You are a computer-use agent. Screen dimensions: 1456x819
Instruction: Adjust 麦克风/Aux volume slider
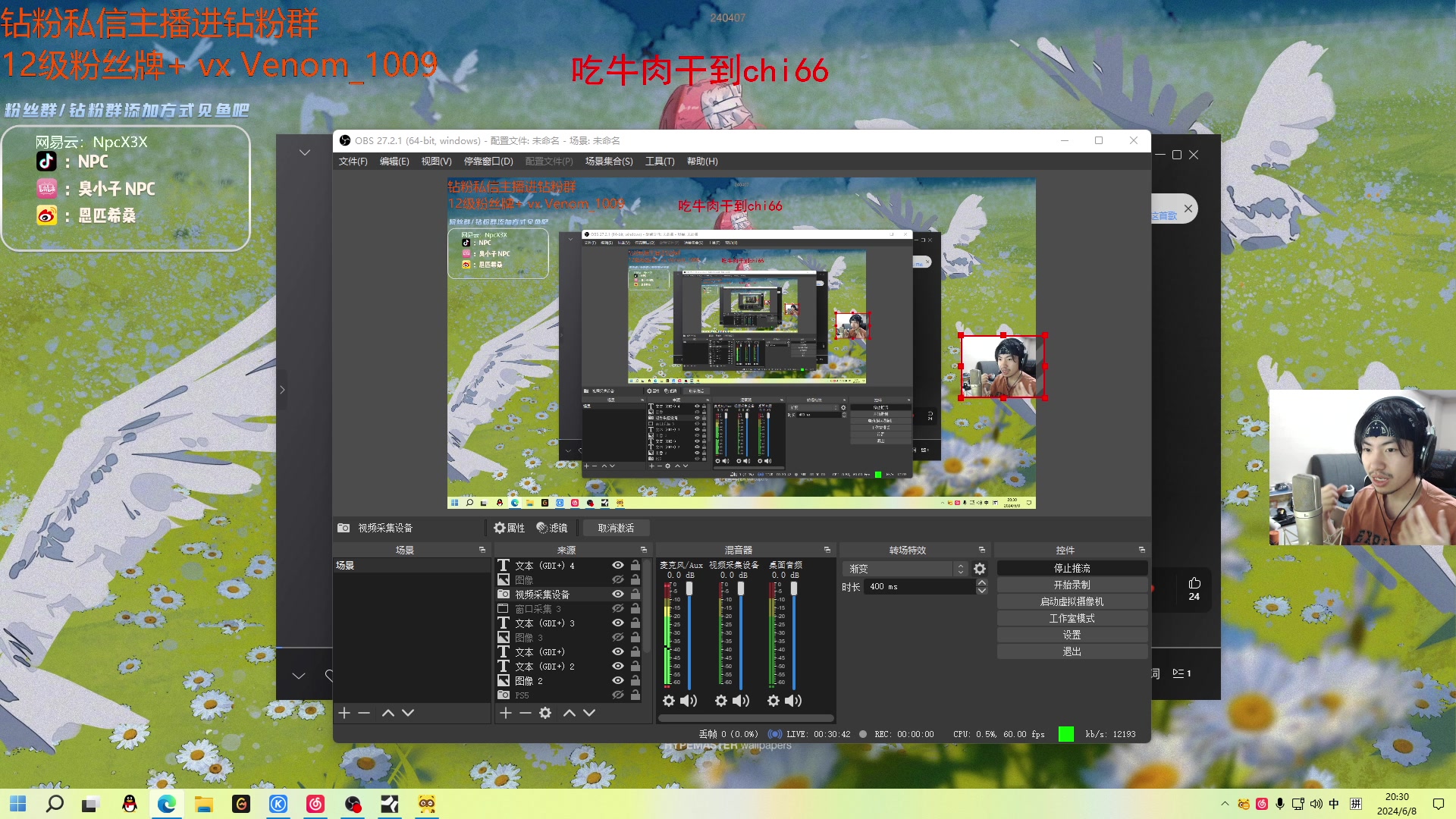pos(689,588)
